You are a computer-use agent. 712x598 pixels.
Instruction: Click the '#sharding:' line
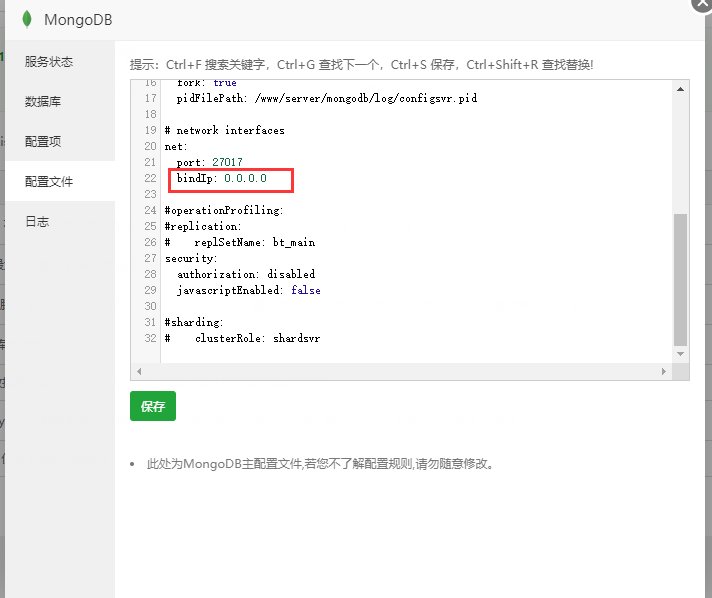click(194, 322)
